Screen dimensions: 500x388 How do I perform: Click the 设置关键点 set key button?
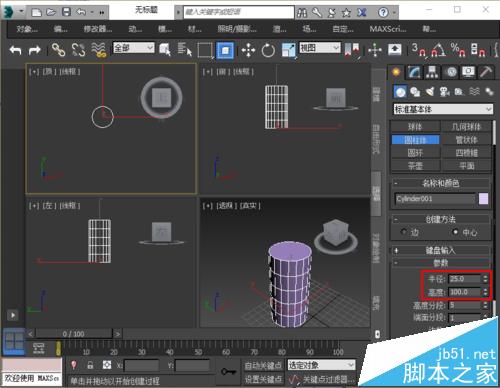click(263, 379)
